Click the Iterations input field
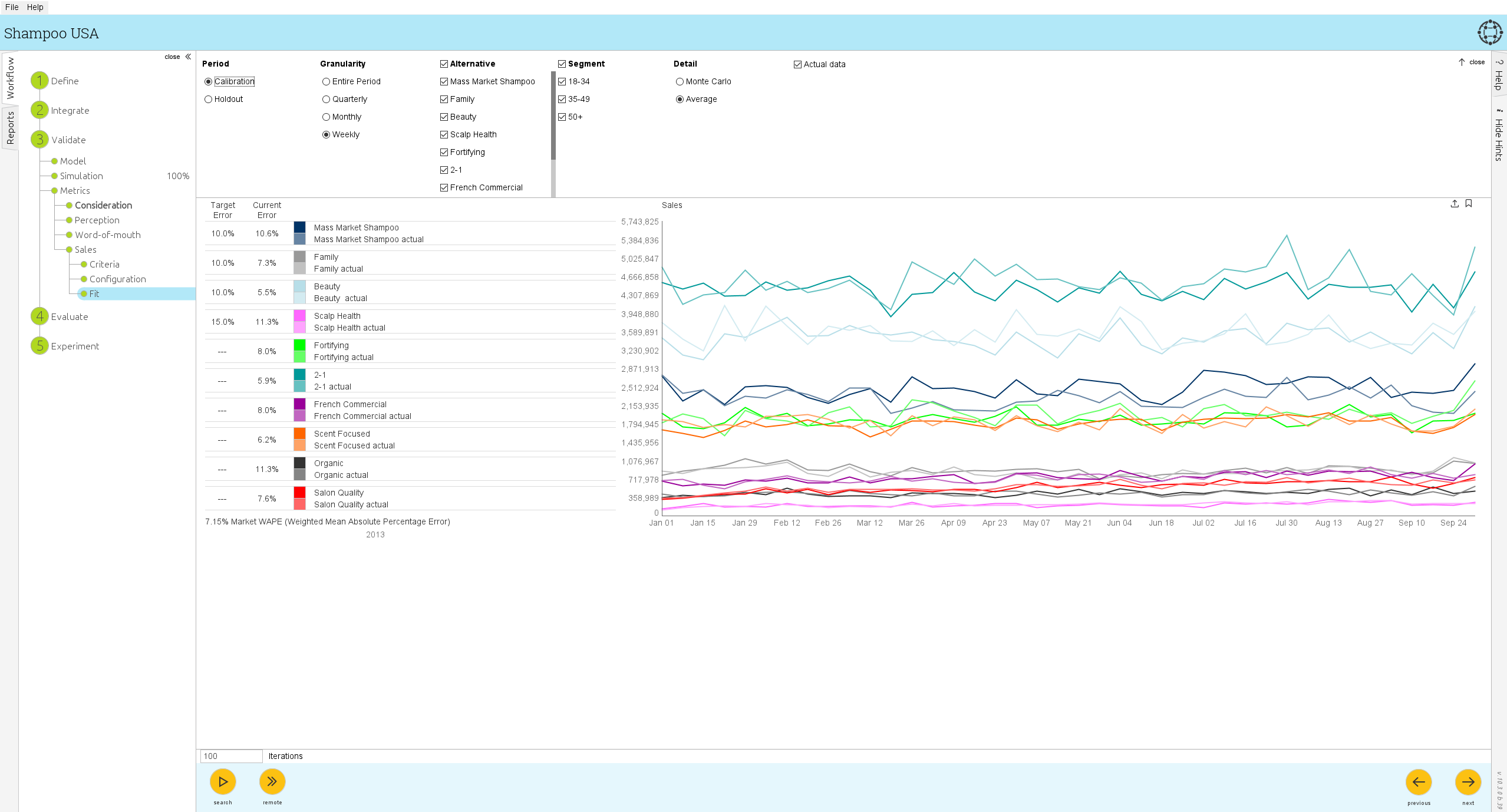 click(231, 756)
